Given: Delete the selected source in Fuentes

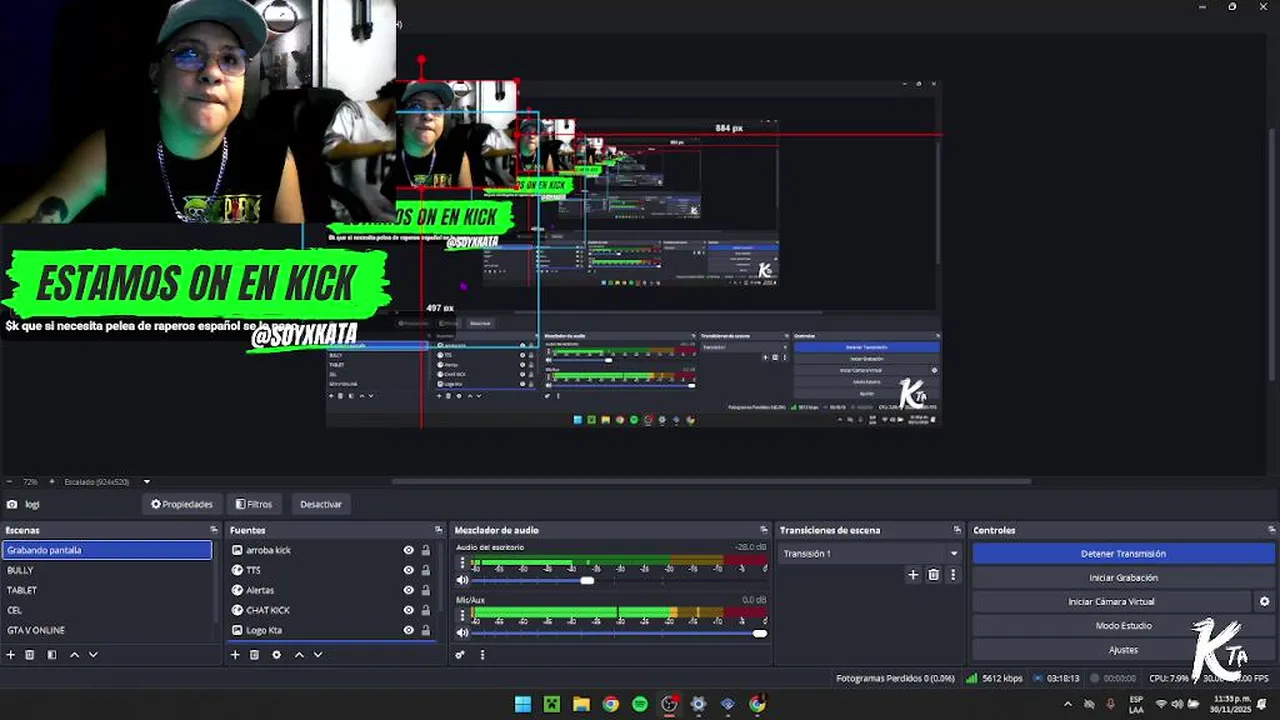Looking at the screenshot, I should (x=254, y=655).
